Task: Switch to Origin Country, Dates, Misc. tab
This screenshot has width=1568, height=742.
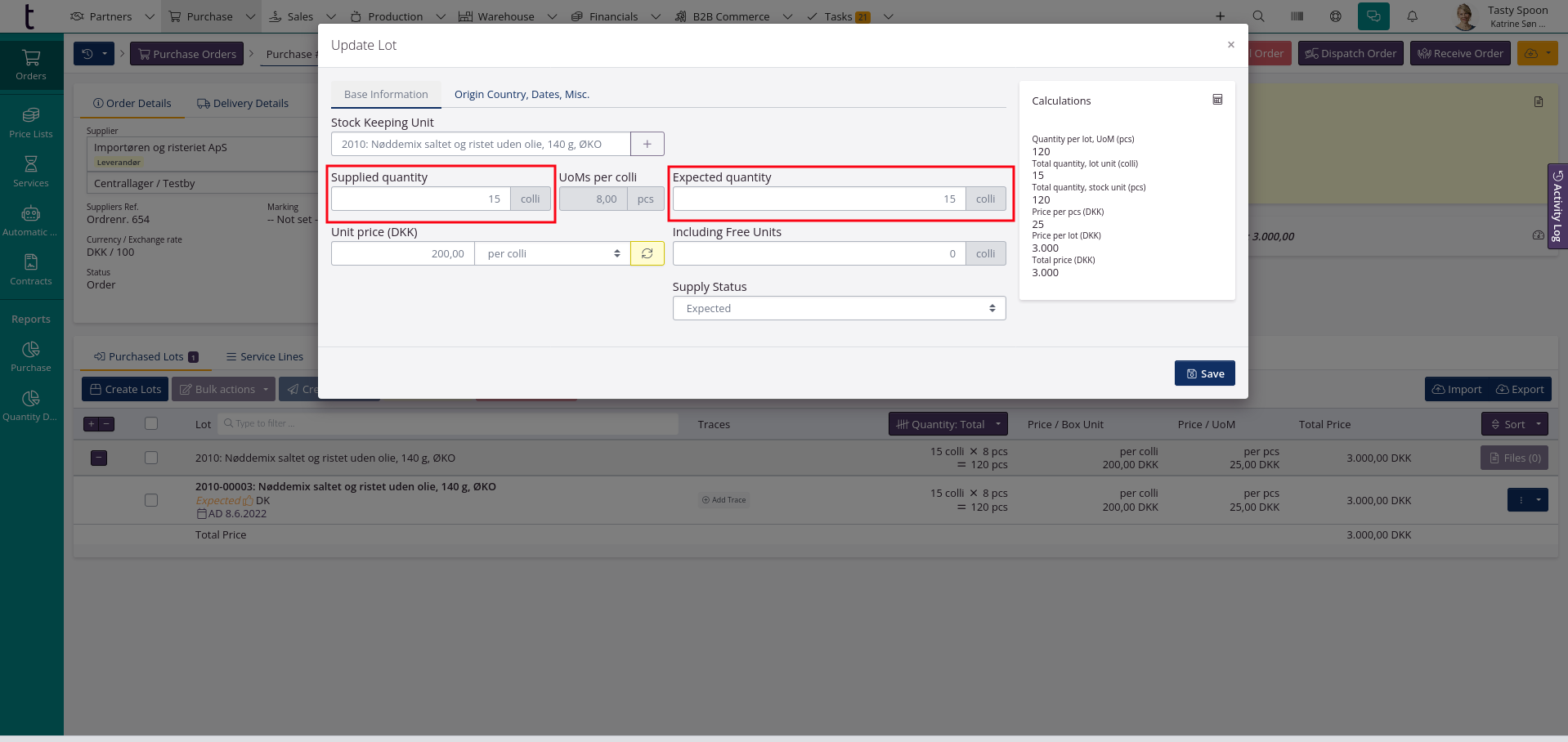Action: (x=522, y=95)
